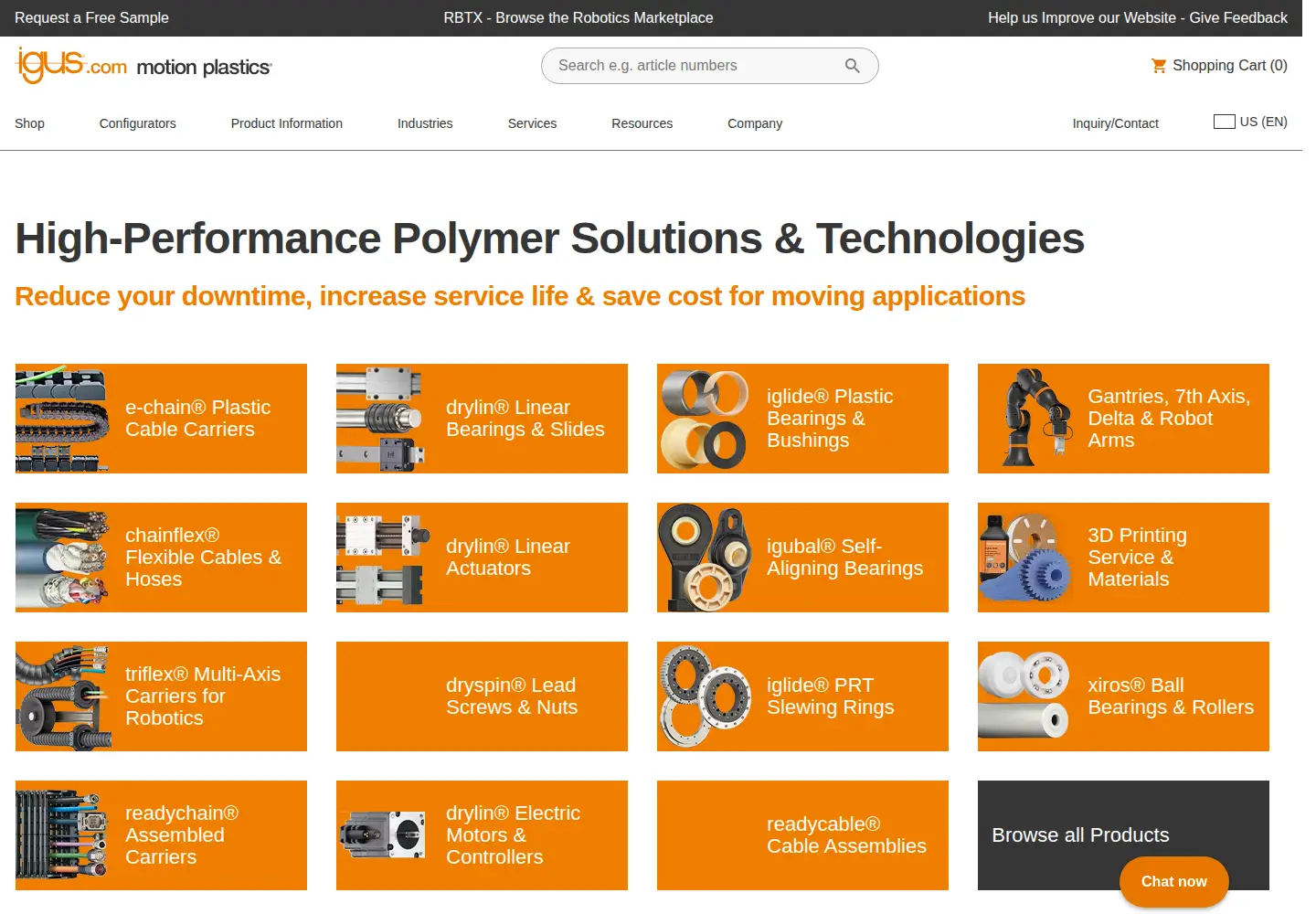Image resolution: width=1316 pixels, height=914 pixels.
Task: Click the Give Feedback link
Action: pyautogui.click(x=1138, y=17)
